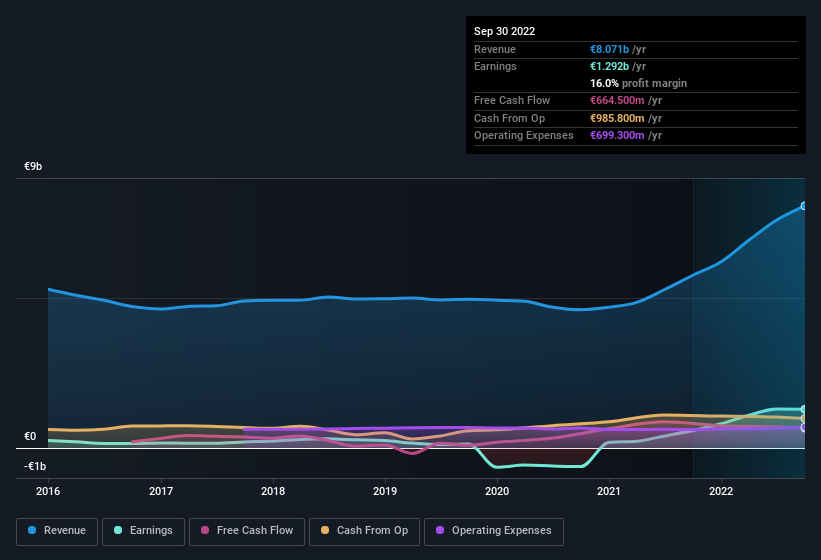Screen dimensions: 821x560
Task: Click the blue Revenue legend dot
Action: click(32, 530)
